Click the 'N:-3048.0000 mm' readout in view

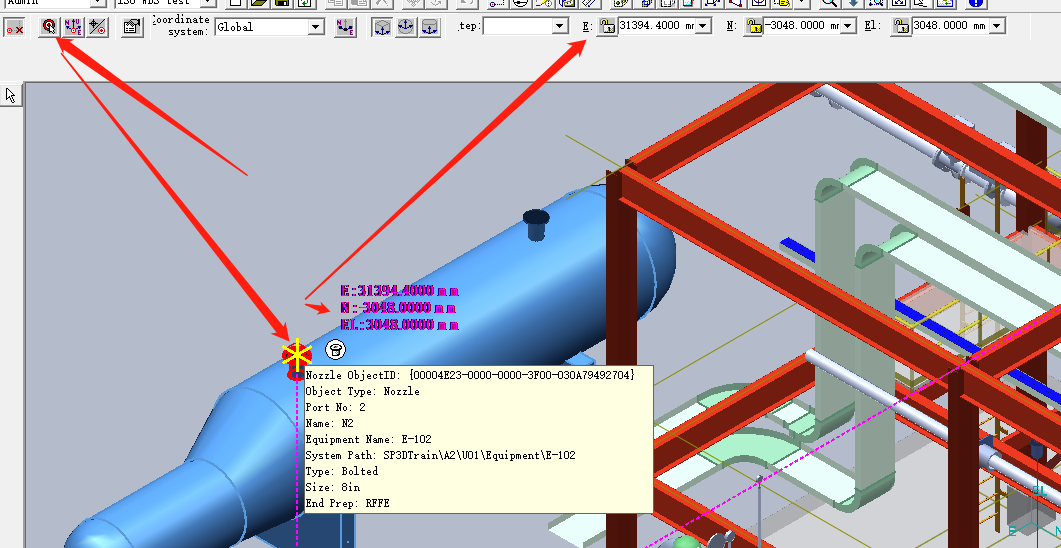coord(400,308)
